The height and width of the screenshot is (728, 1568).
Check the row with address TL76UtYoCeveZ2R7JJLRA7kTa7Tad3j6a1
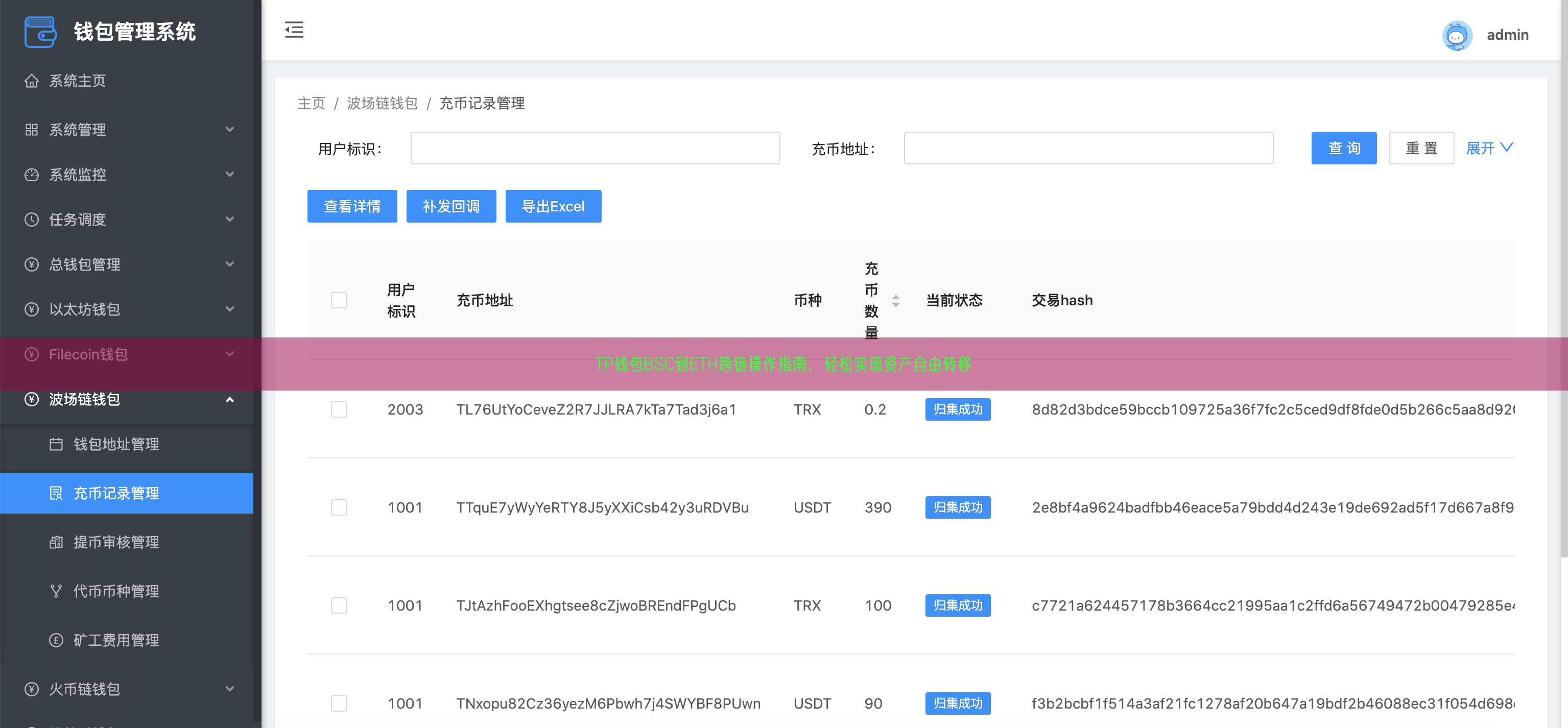(339, 409)
